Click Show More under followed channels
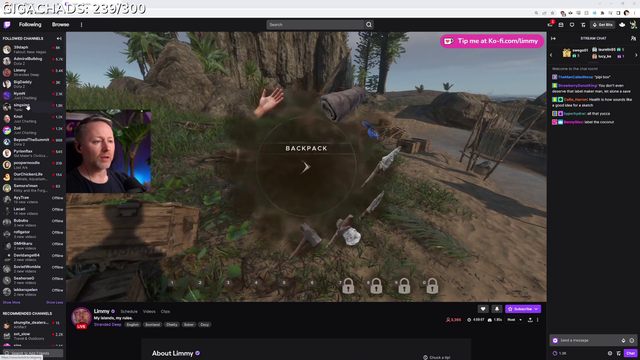 point(11,302)
